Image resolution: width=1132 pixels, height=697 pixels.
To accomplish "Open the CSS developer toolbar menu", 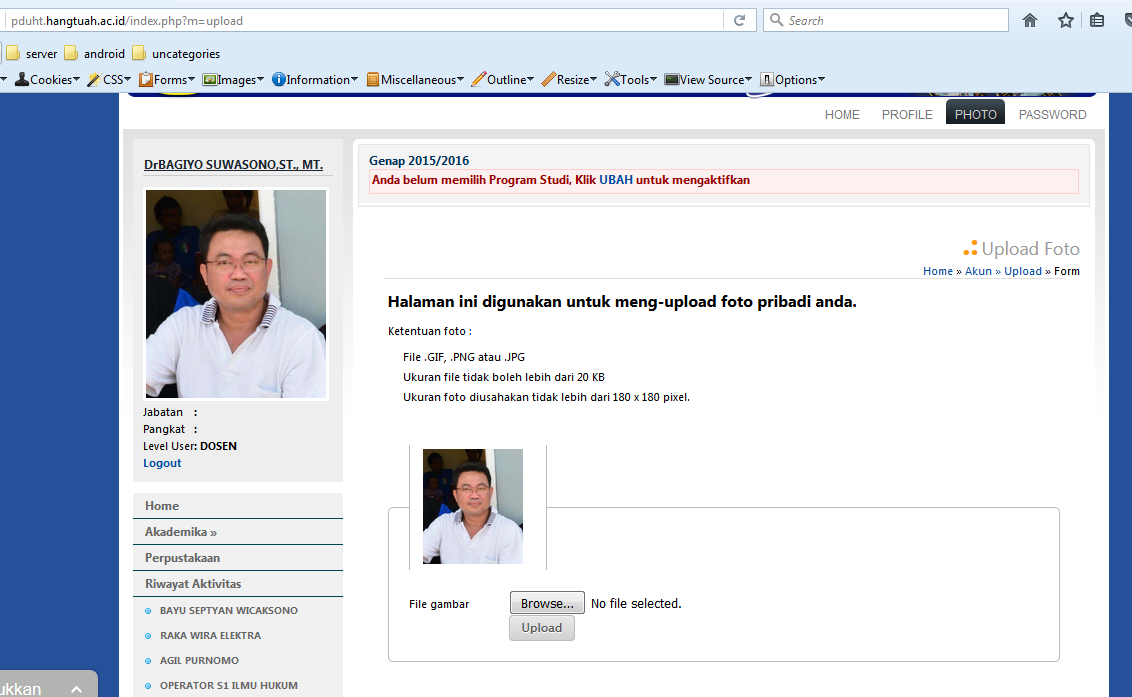I will 109,79.
